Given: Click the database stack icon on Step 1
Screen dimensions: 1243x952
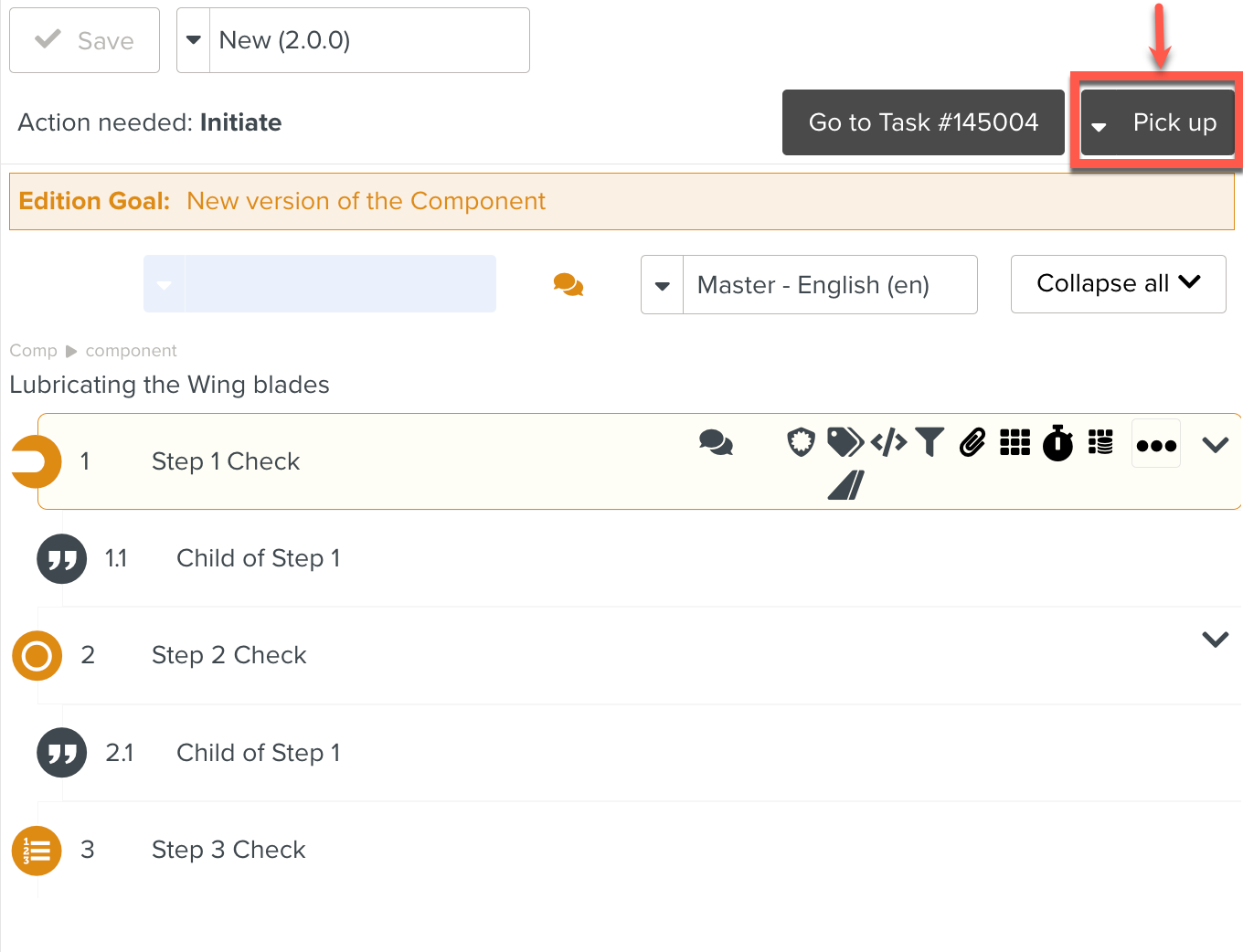Looking at the screenshot, I should 1100,442.
